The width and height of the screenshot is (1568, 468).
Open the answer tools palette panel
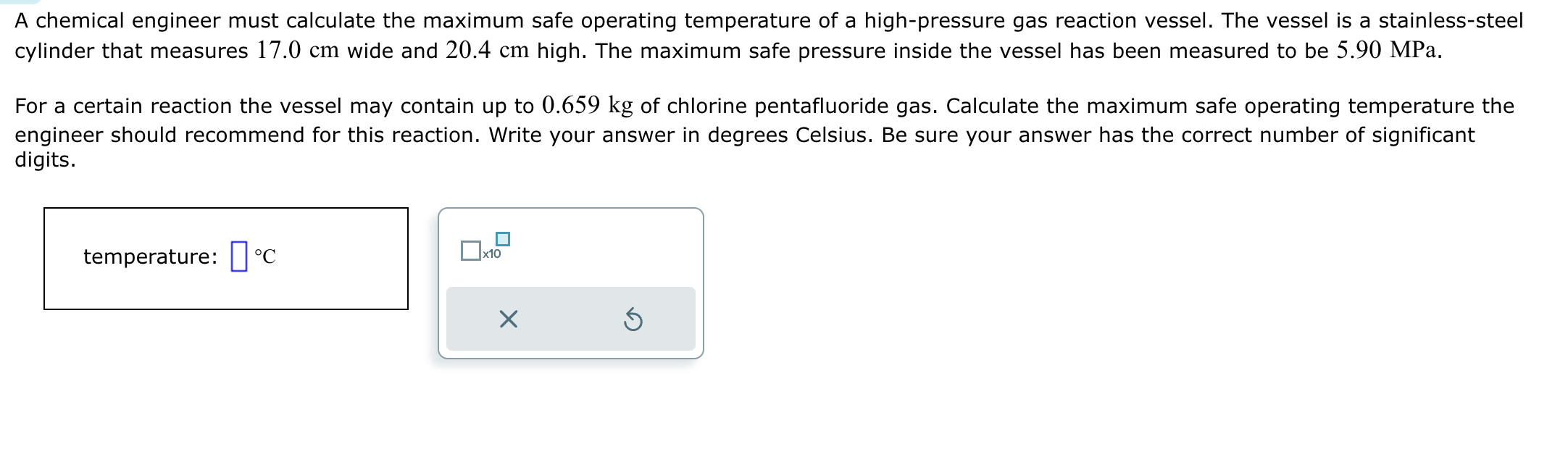pyautogui.click(x=570, y=283)
